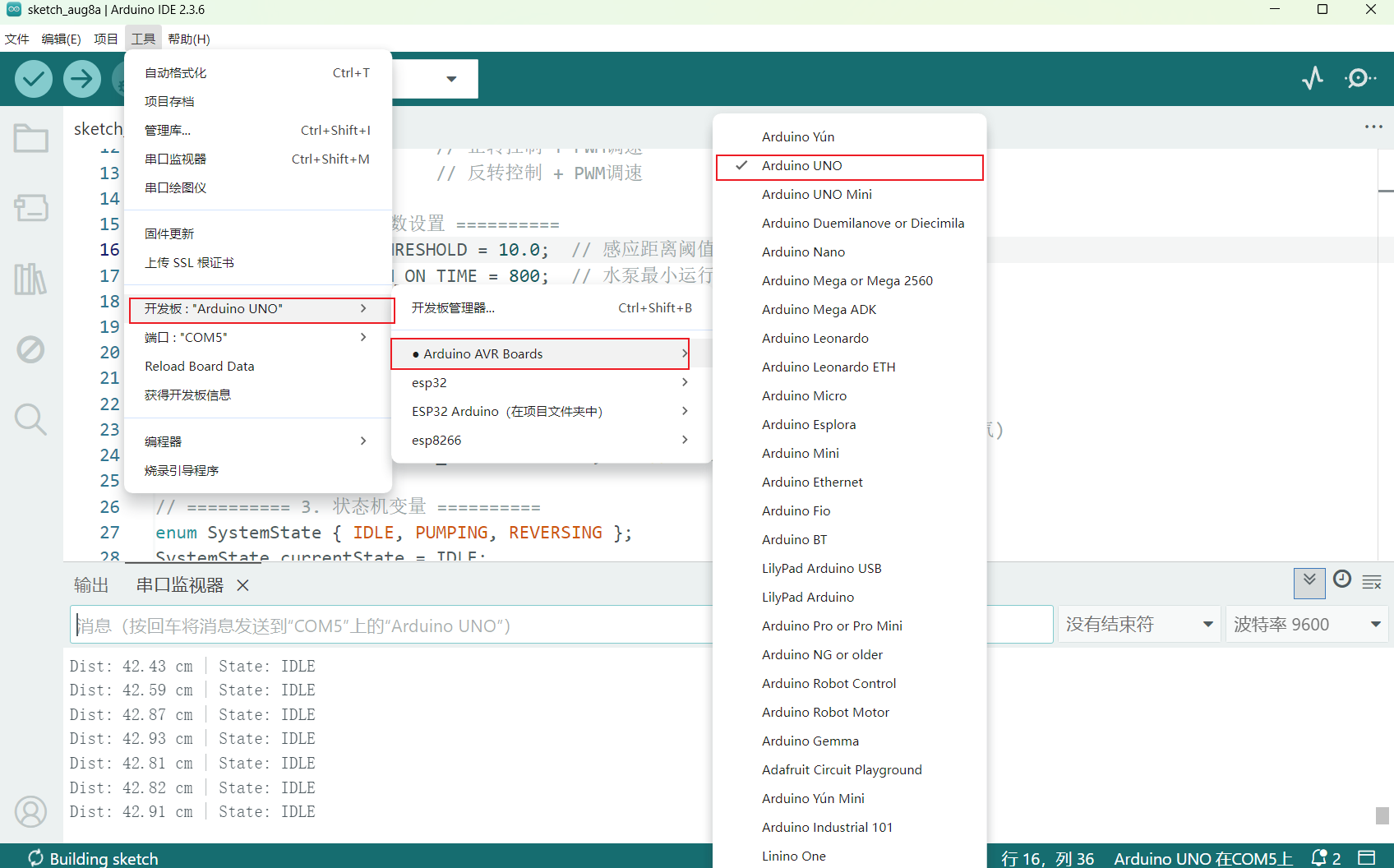
Task: Select Arduino Nano board
Action: coord(850,252)
